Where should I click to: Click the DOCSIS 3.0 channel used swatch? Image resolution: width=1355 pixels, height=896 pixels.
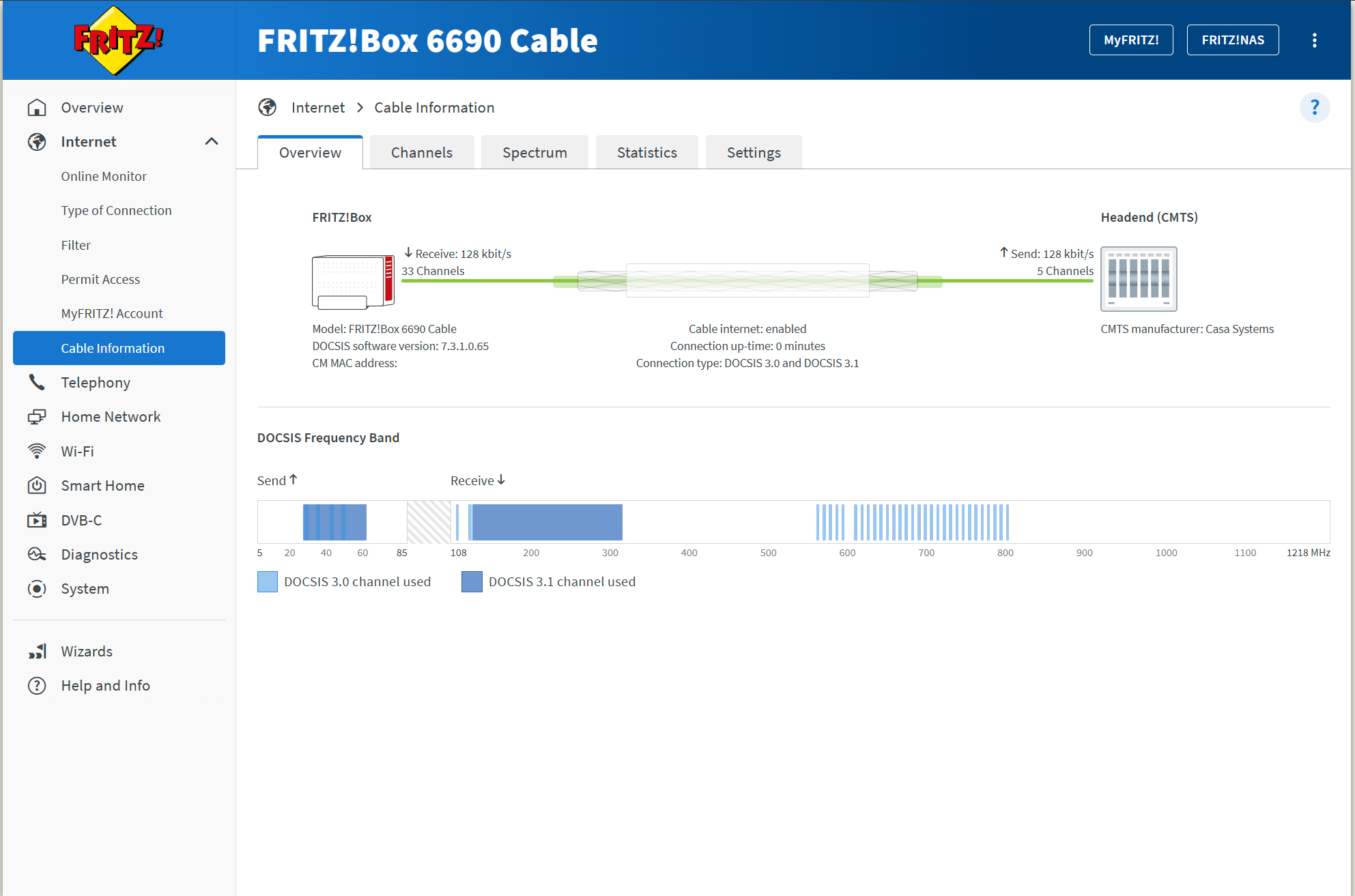click(x=268, y=582)
